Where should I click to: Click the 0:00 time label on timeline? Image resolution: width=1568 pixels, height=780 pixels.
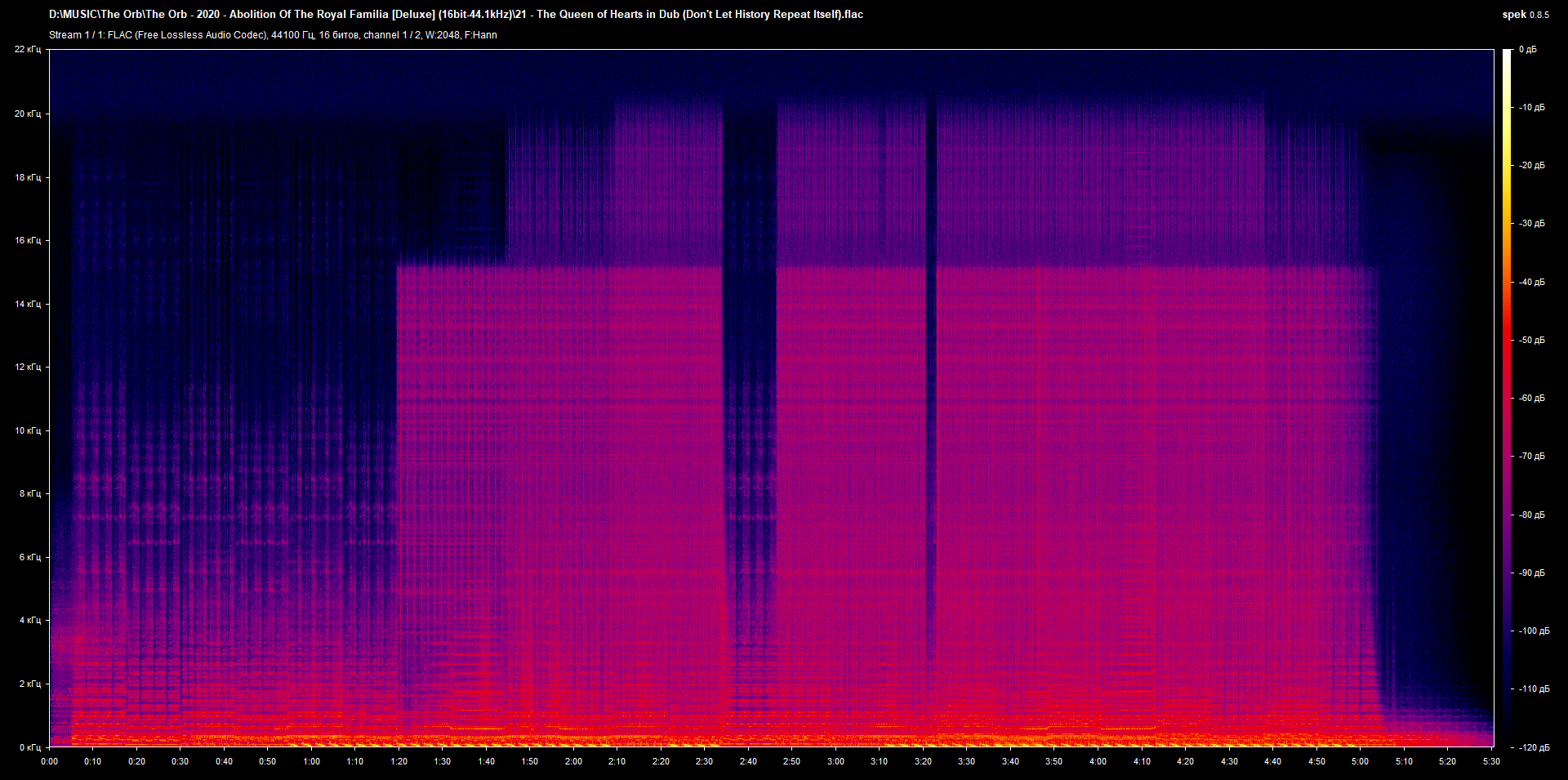[50, 760]
